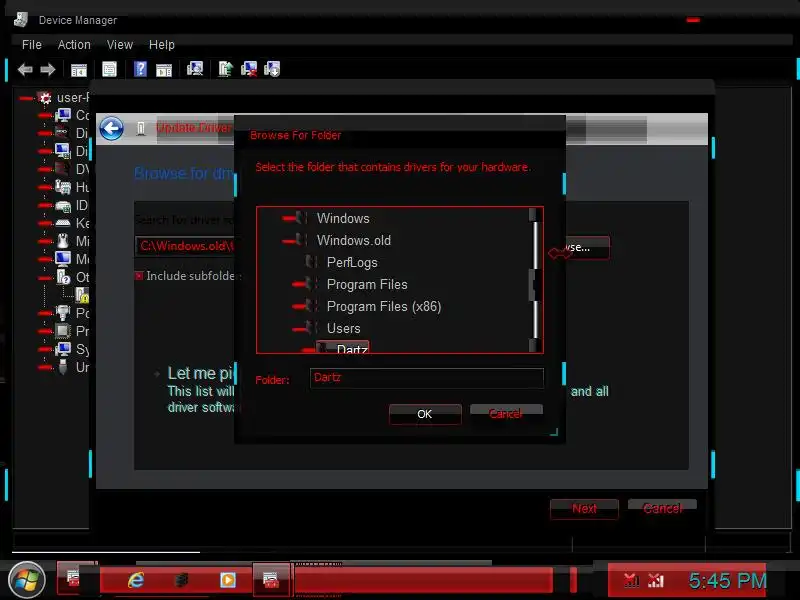Viewport: 800px width, 600px height.
Task: Expand the Windows.old folder node
Action: 289,240
